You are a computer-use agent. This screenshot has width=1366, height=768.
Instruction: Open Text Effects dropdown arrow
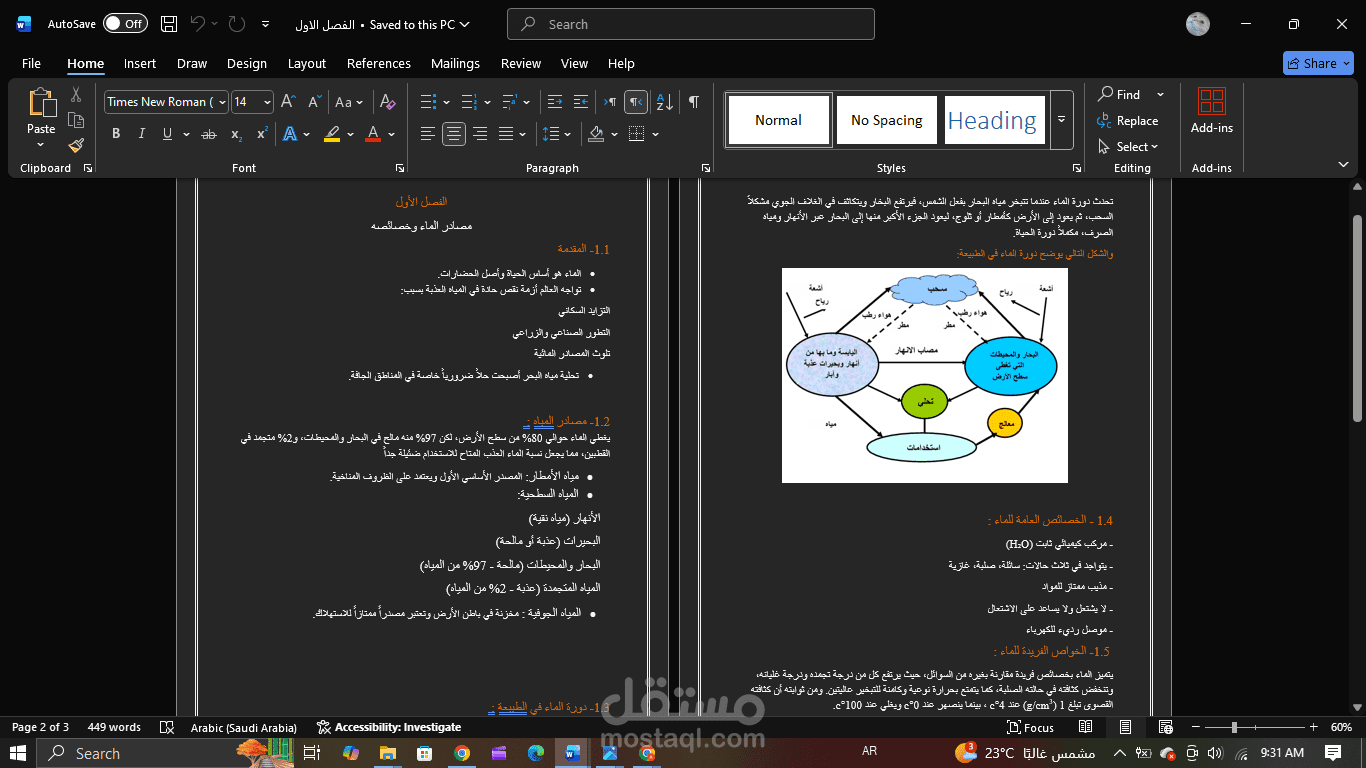(x=307, y=134)
